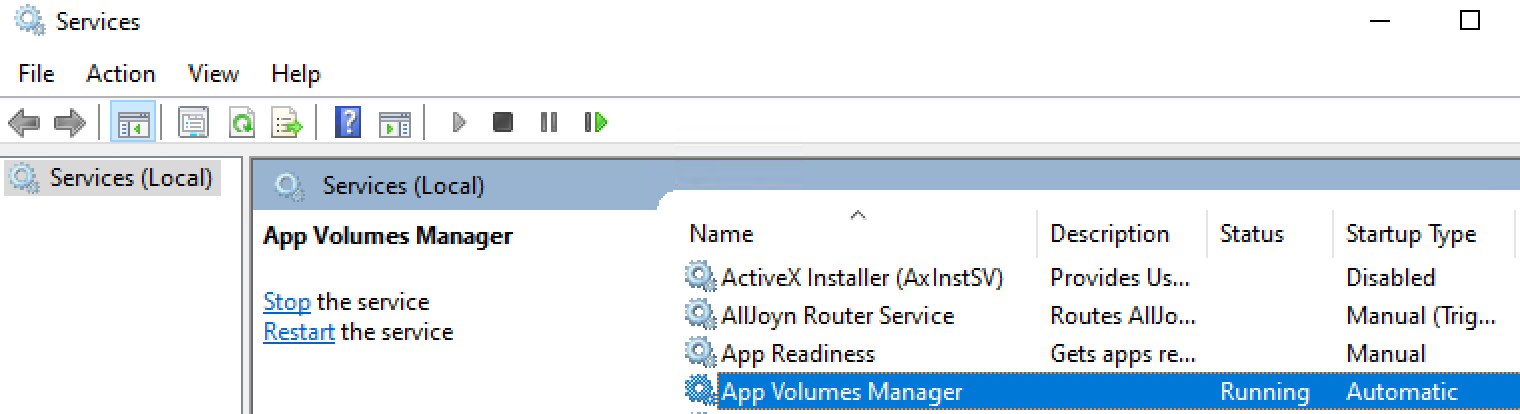Click the Pause Service toolbar icon
This screenshot has width=1520, height=414.
[548, 123]
